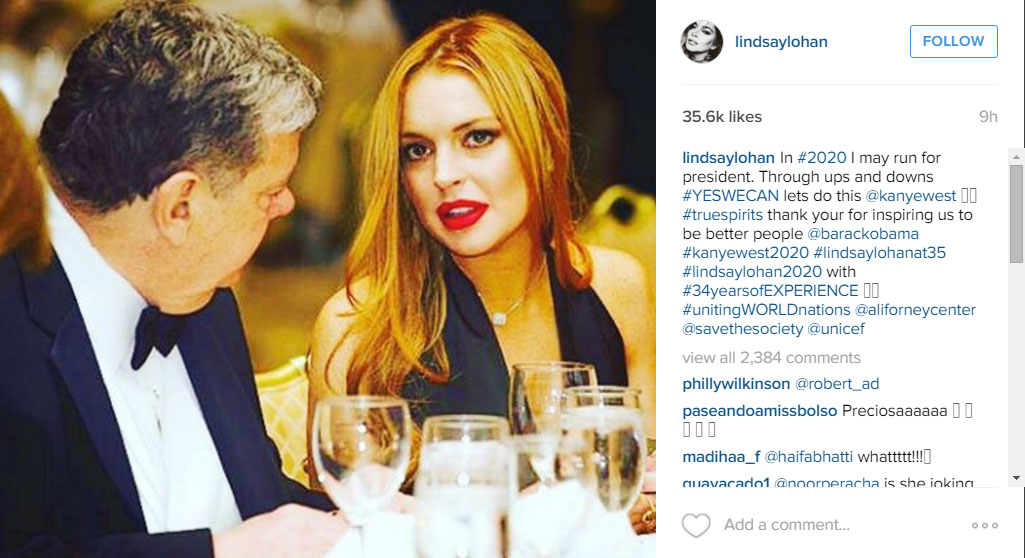View all 2,384 comments
1025x558 pixels.
pyautogui.click(x=771, y=357)
